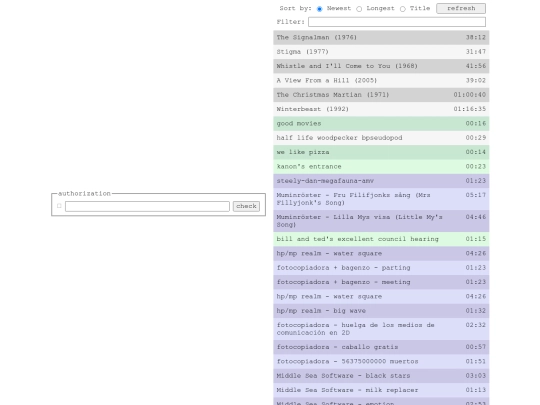Open Winterbeast (1992) entry
540x405 pixels.
381,109
